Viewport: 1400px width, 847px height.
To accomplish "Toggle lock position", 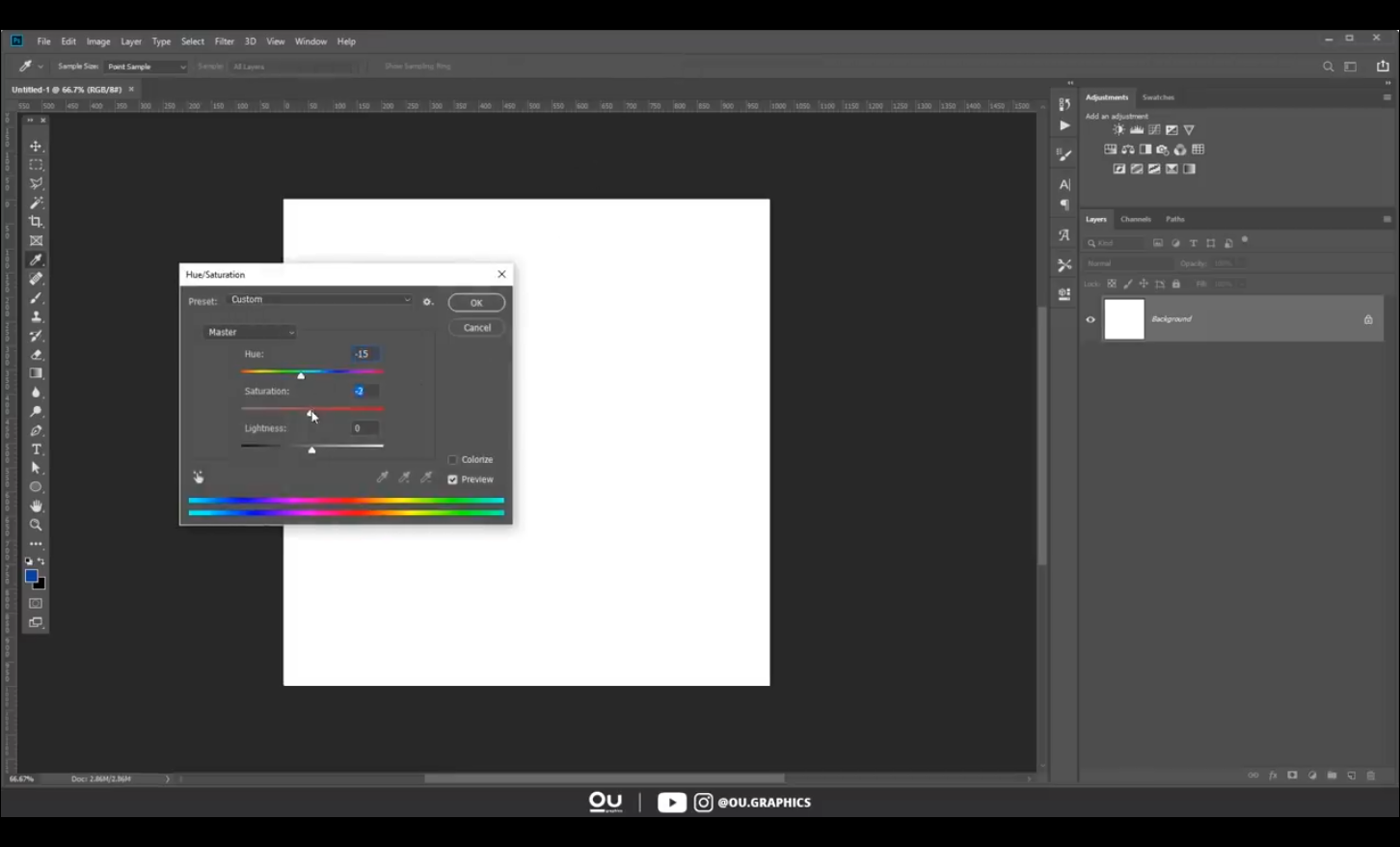I will click(1144, 284).
